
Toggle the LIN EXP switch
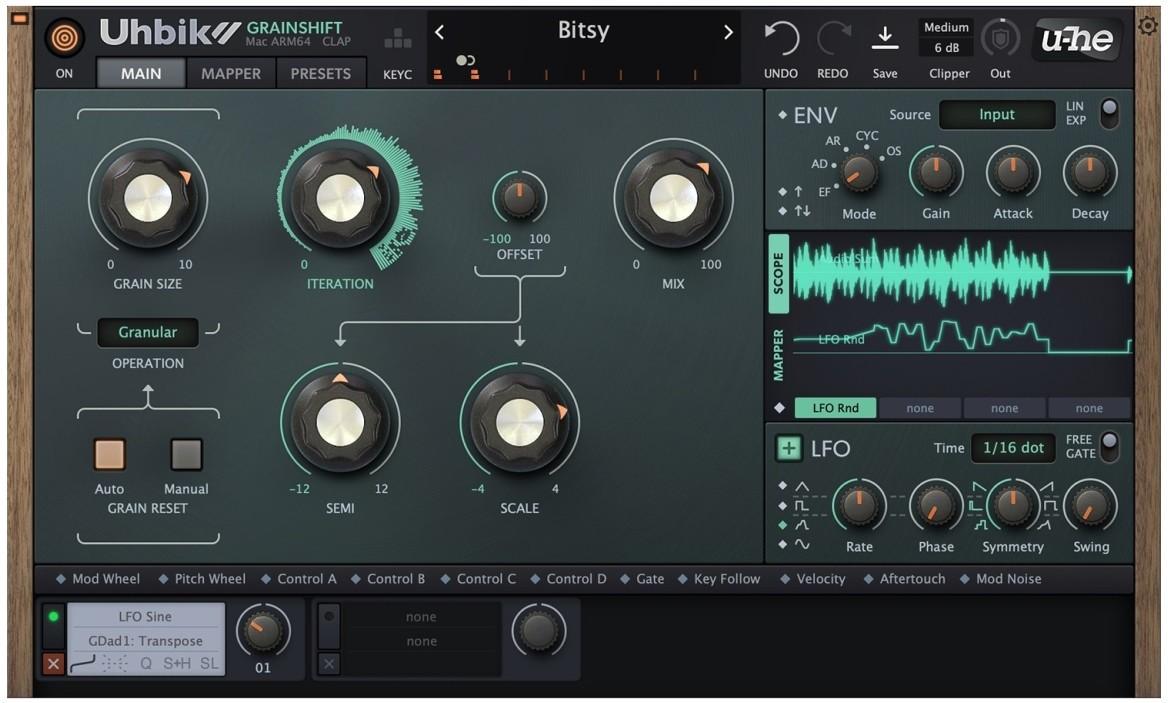(x=1109, y=113)
